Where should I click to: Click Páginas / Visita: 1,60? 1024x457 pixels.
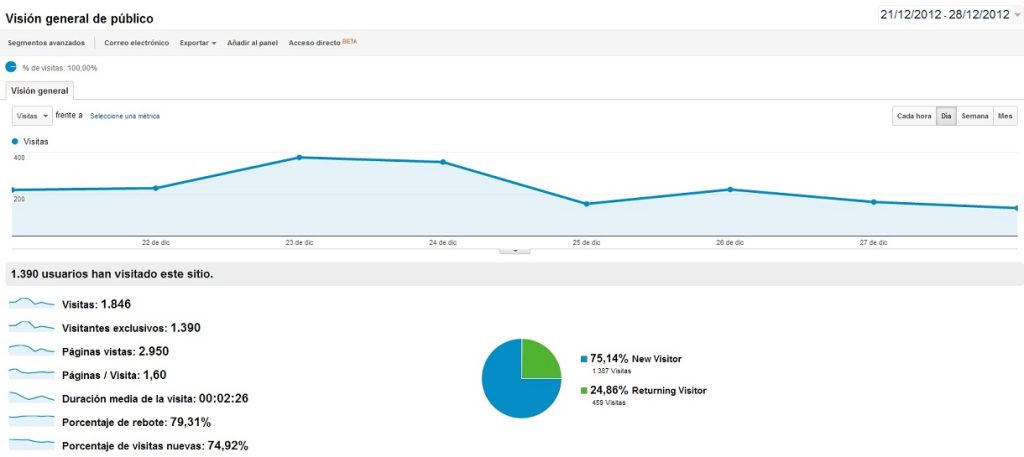pyautogui.click(x=114, y=375)
